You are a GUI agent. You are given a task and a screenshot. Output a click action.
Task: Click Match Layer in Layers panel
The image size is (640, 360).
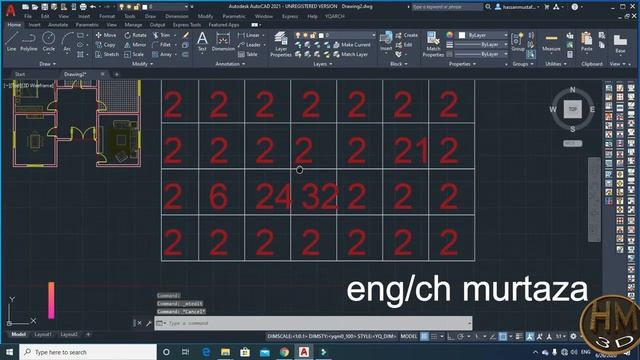tap(351, 54)
